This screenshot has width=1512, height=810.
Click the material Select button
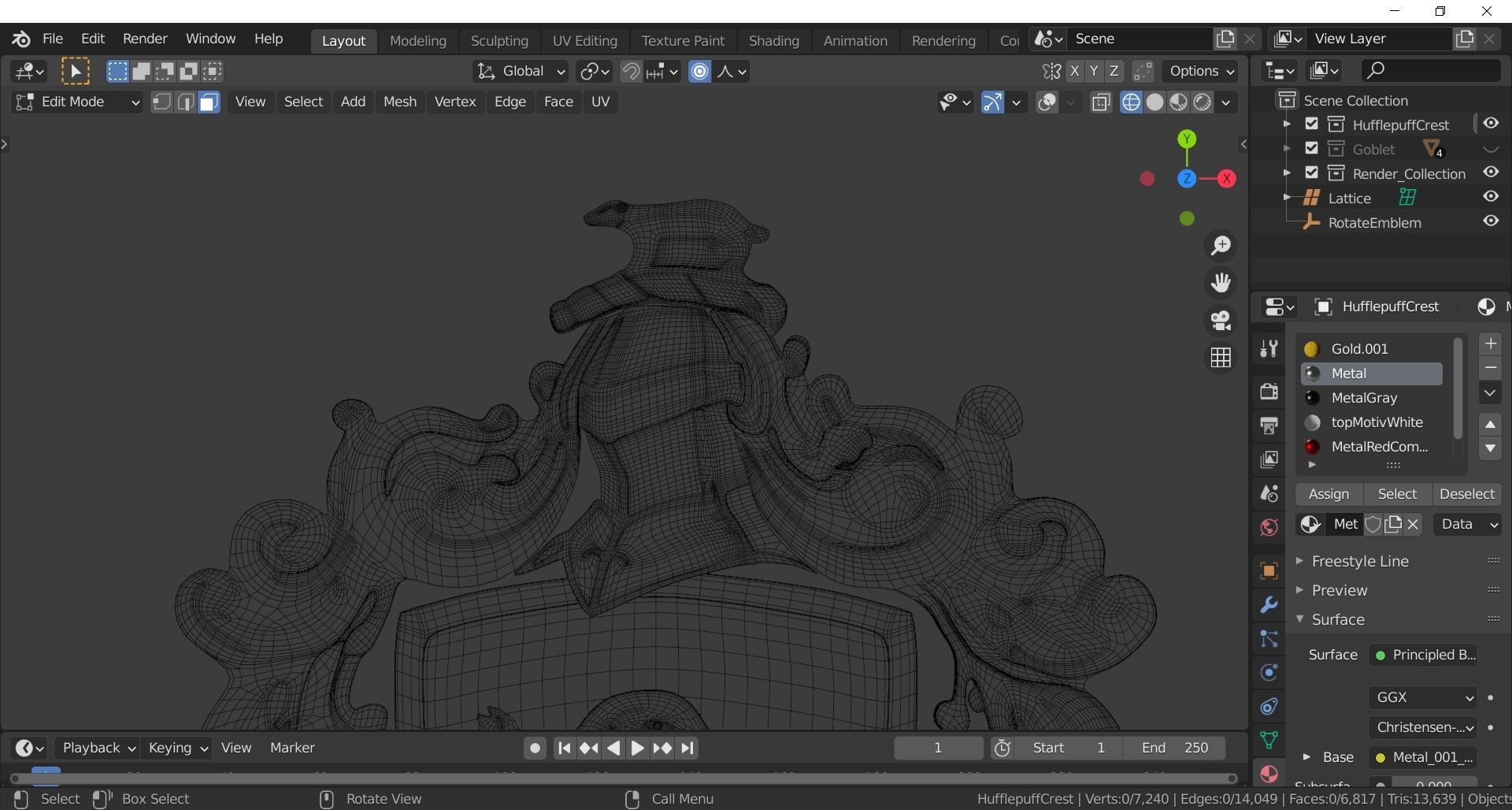[1397, 495]
